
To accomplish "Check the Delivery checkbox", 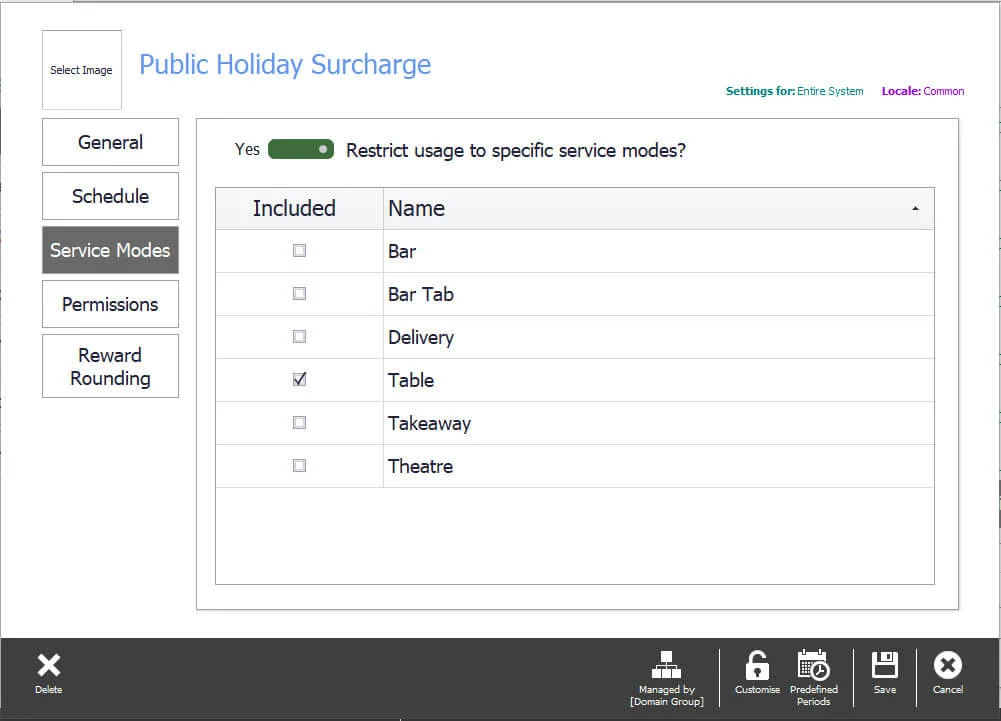I will (299, 337).
